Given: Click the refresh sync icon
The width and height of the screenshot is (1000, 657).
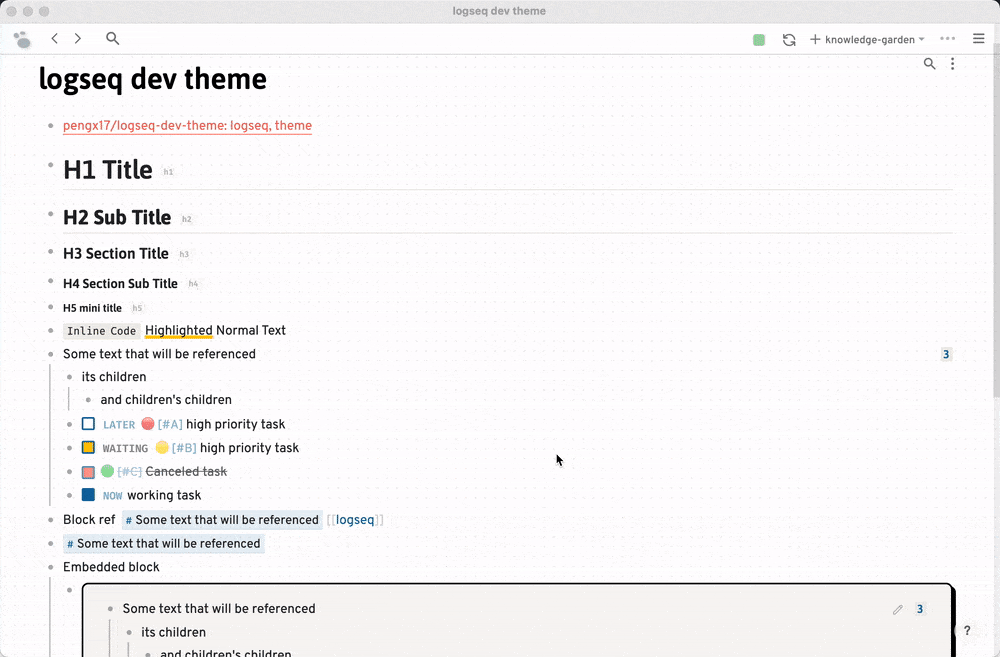Looking at the screenshot, I should click(789, 40).
